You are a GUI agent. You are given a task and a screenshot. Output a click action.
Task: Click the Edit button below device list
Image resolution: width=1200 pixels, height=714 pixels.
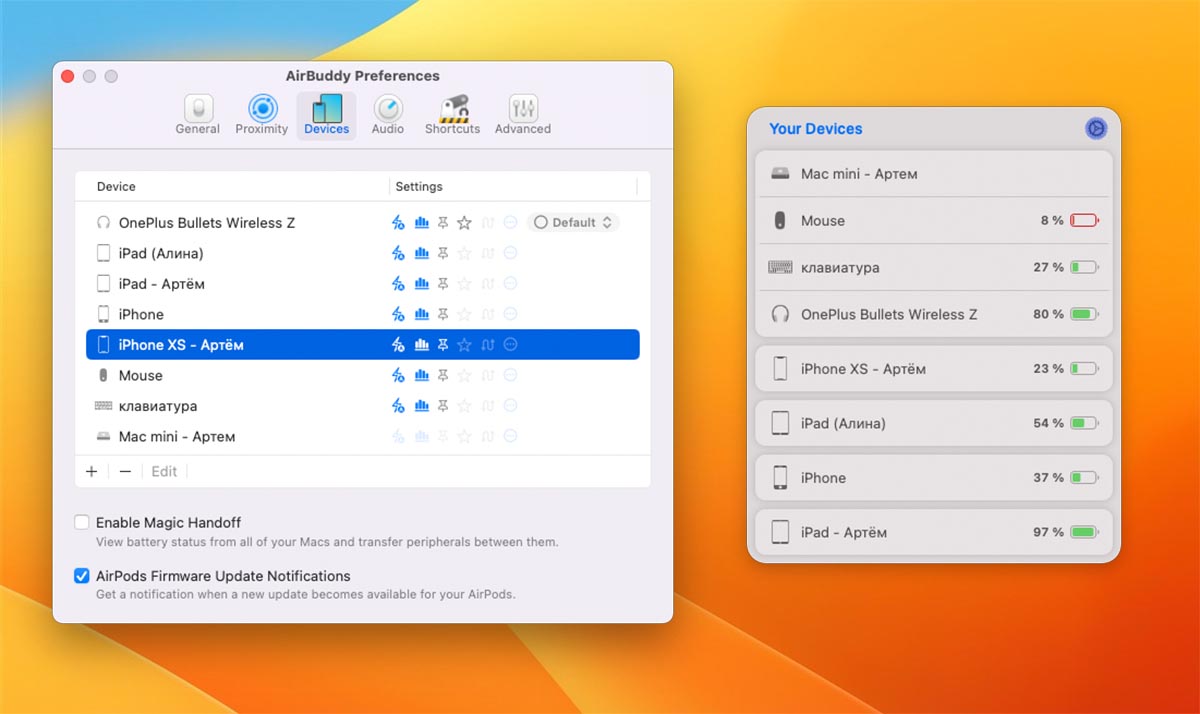(164, 471)
